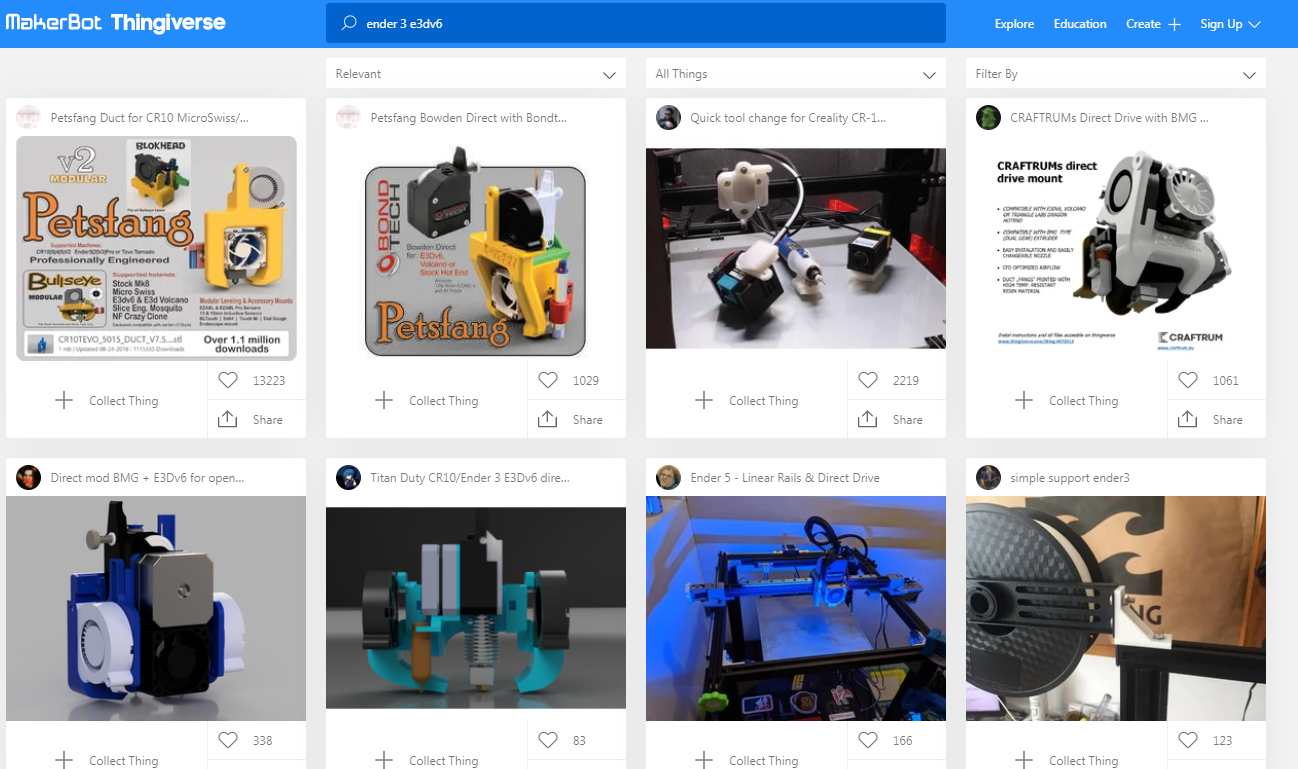Click the simple support ender3 spool photo
Viewport: 1298px width, 769px height.
click(x=1116, y=608)
